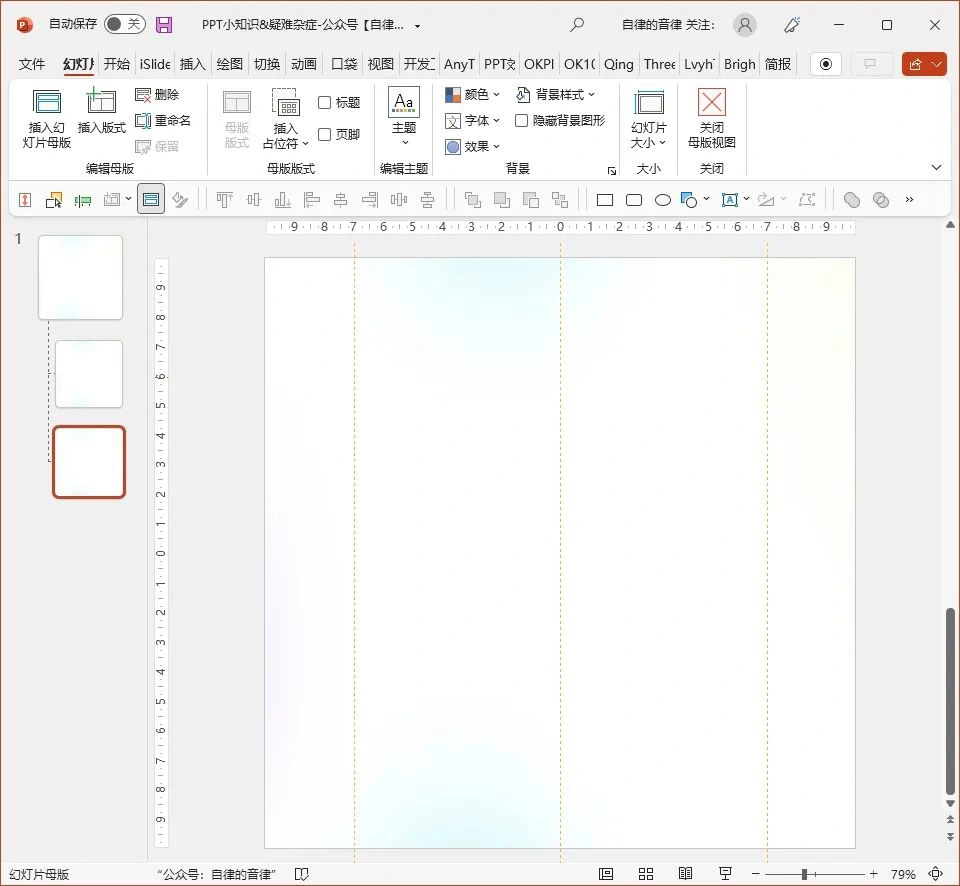Select the oval shape tool in toolbar

tap(662, 200)
